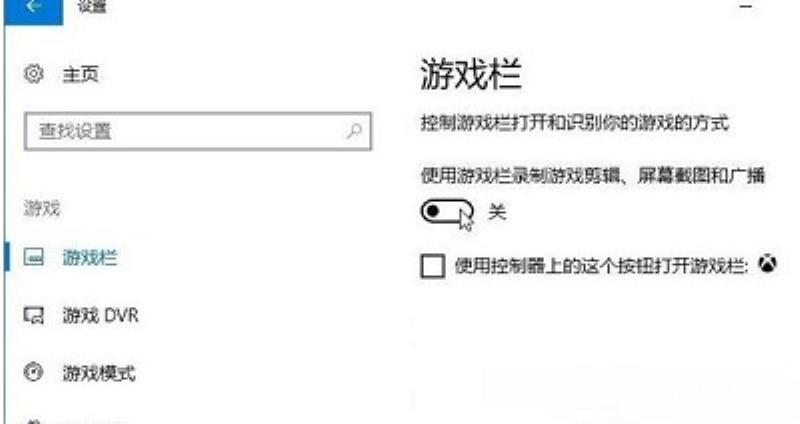The image size is (800, 424).
Task: Select 游戏栏 in the sidebar
Action: click(90, 258)
